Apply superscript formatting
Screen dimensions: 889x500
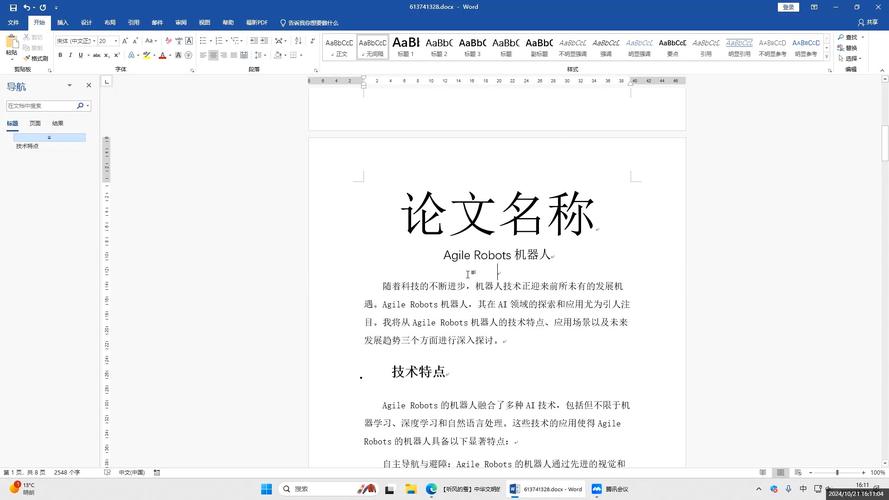pyautogui.click(x=117, y=55)
